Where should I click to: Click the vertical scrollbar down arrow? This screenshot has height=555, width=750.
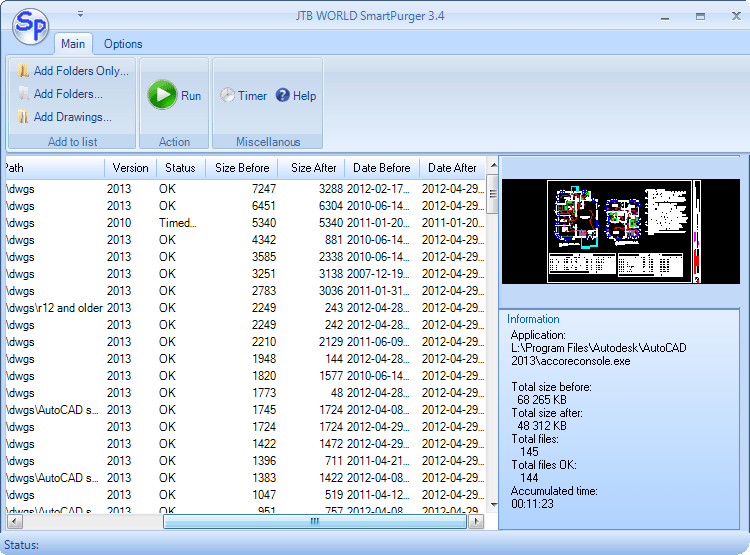[493, 504]
